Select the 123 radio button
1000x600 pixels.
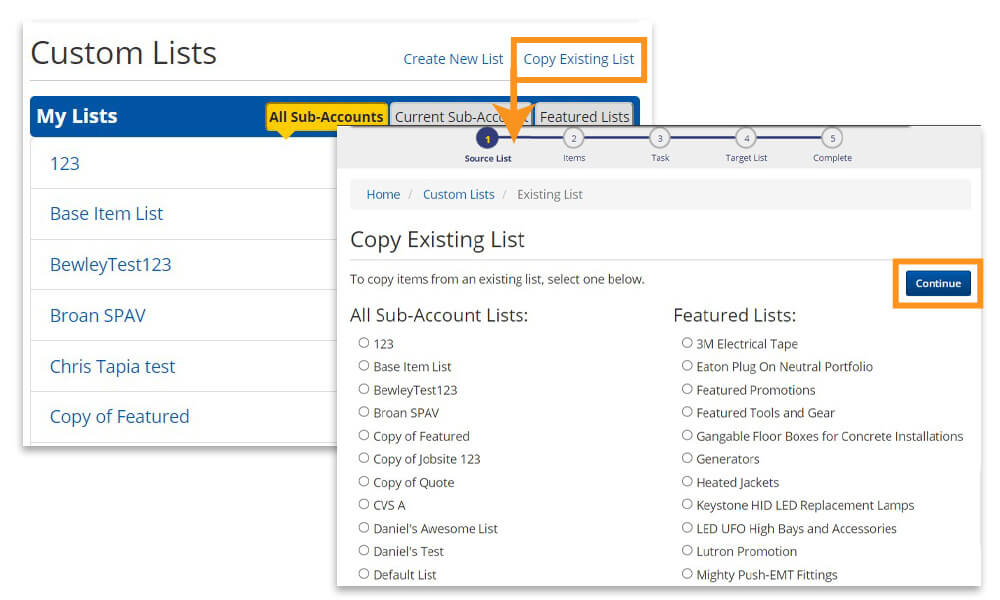pos(364,343)
